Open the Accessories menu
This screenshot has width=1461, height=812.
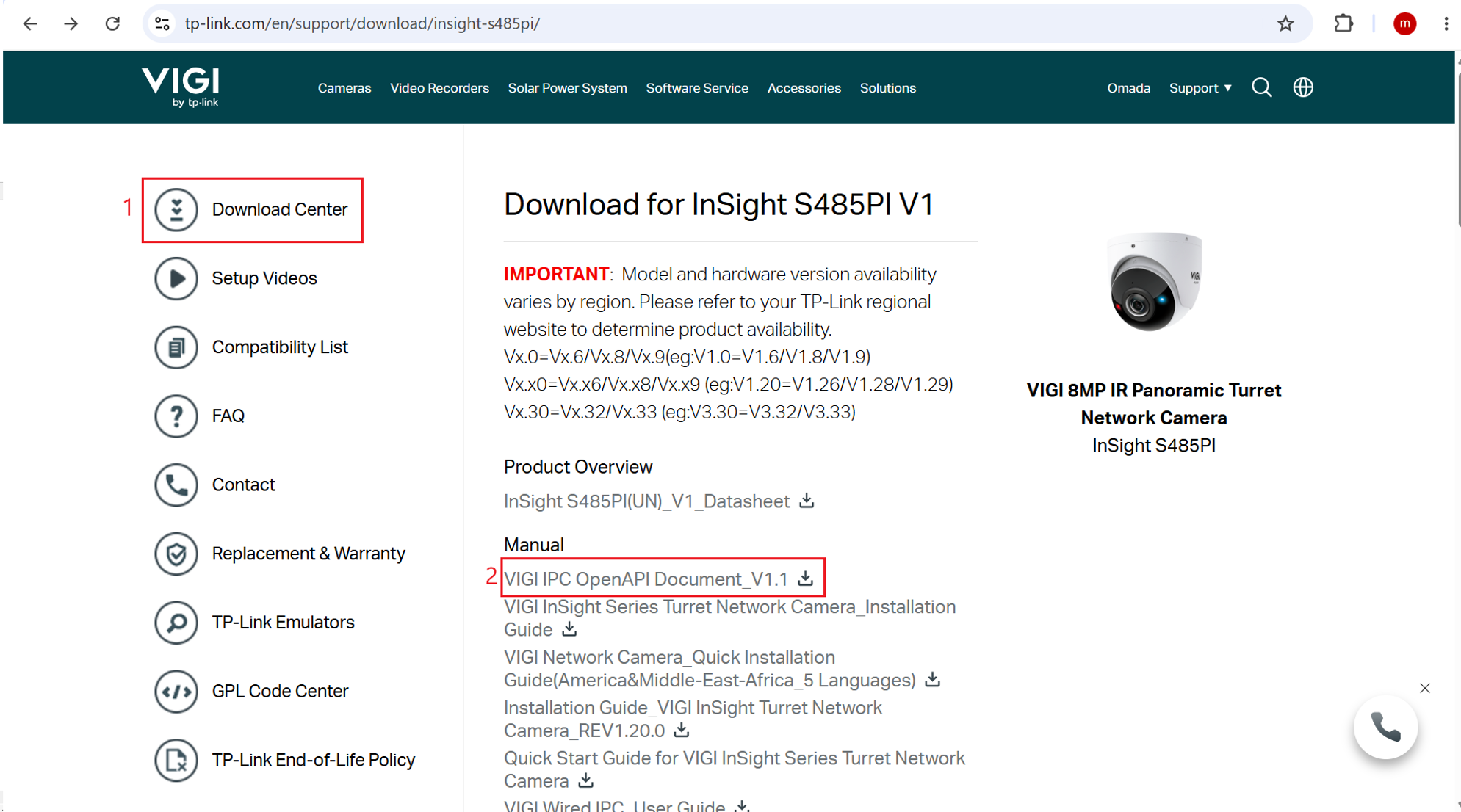click(x=804, y=88)
